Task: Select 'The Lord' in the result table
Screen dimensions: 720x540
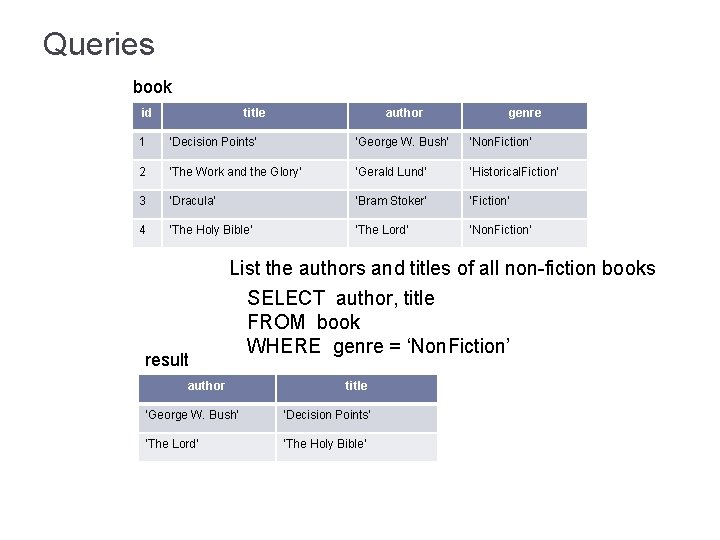Action: pyautogui.click(x=172, y=444)
